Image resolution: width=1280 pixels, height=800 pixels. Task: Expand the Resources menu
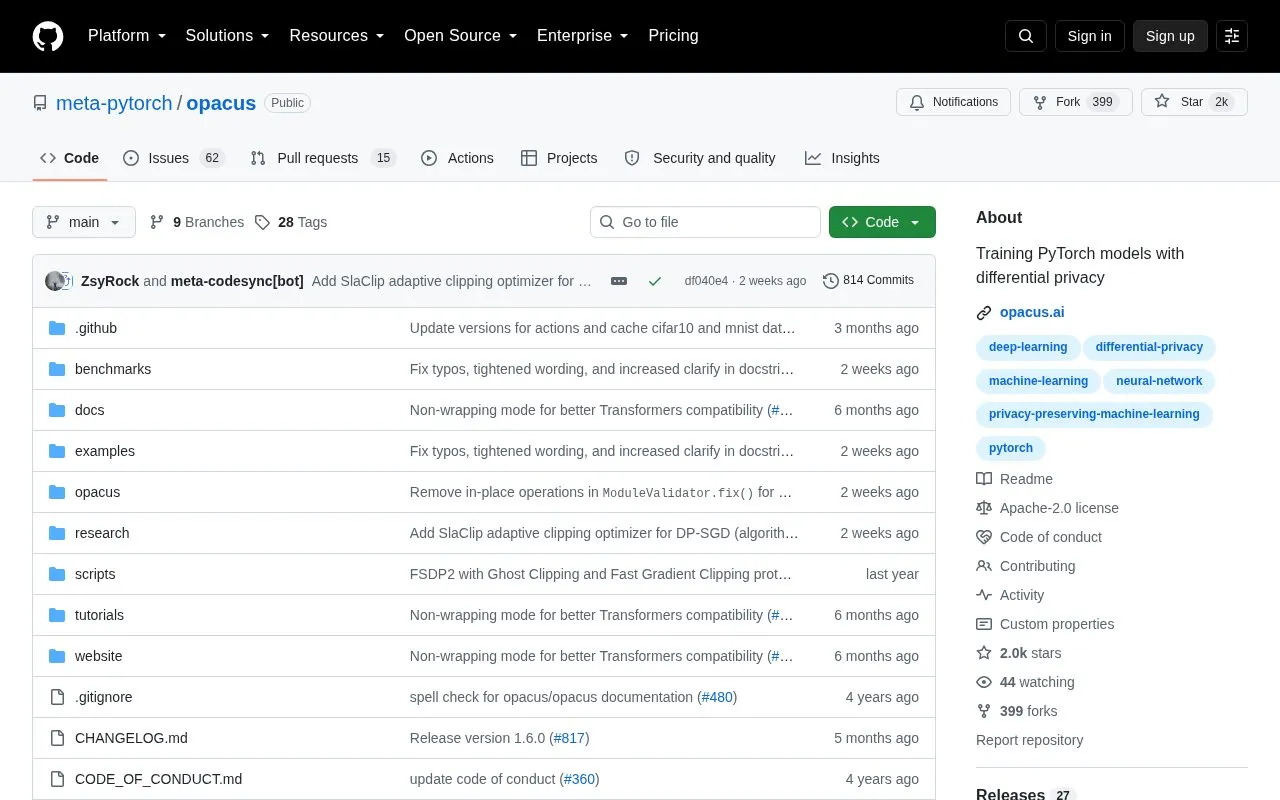pyautogui.click(x=337, y=36)
